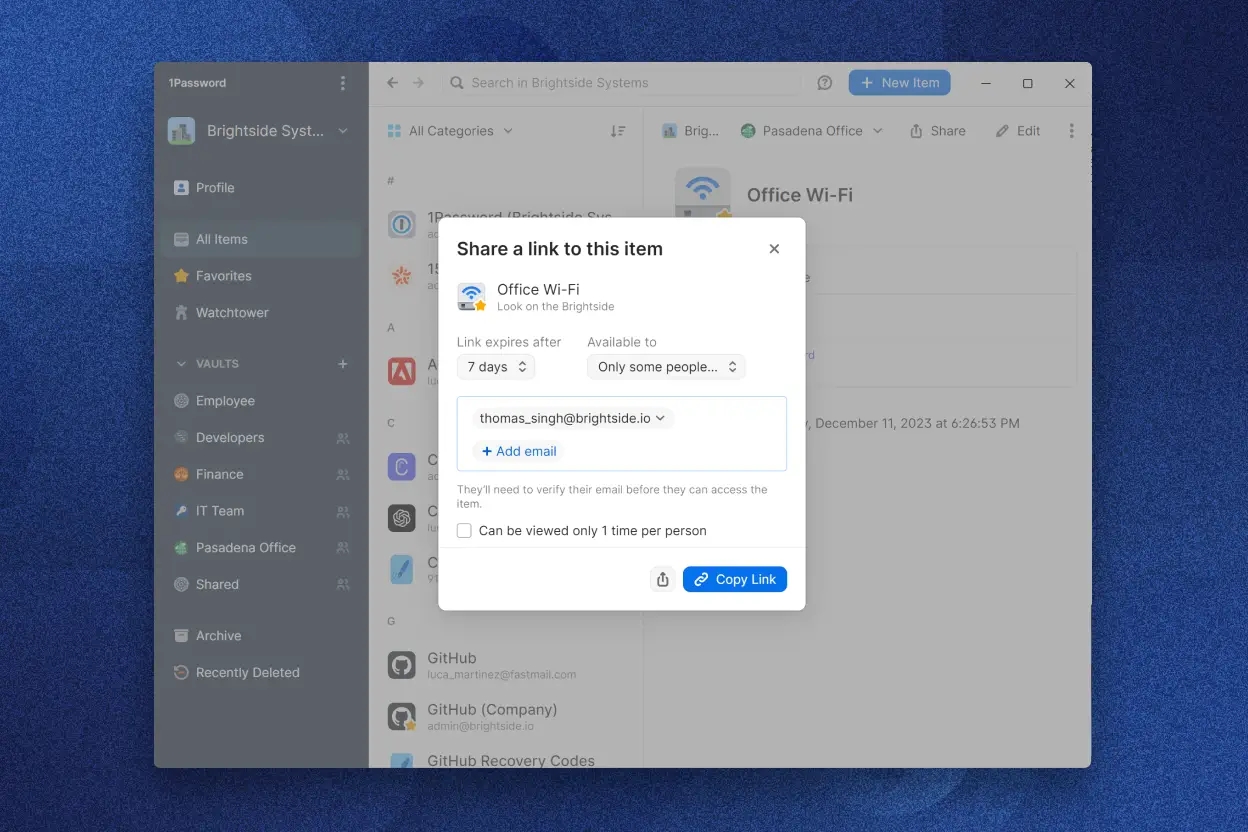Open Archive in the sidebar
Viewport: 1248px width, 832px height.
(x=262, y=636)
